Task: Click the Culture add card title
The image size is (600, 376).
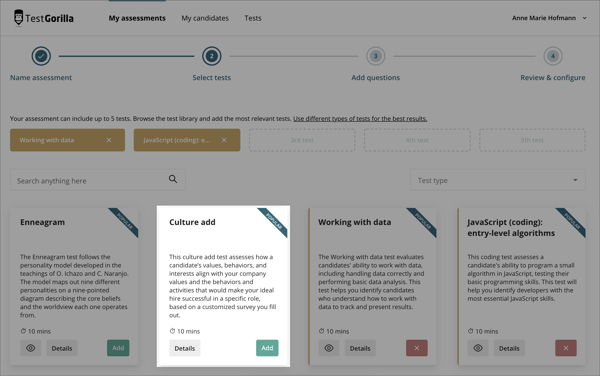Action: pyautogui.click(x=192, y=222)
